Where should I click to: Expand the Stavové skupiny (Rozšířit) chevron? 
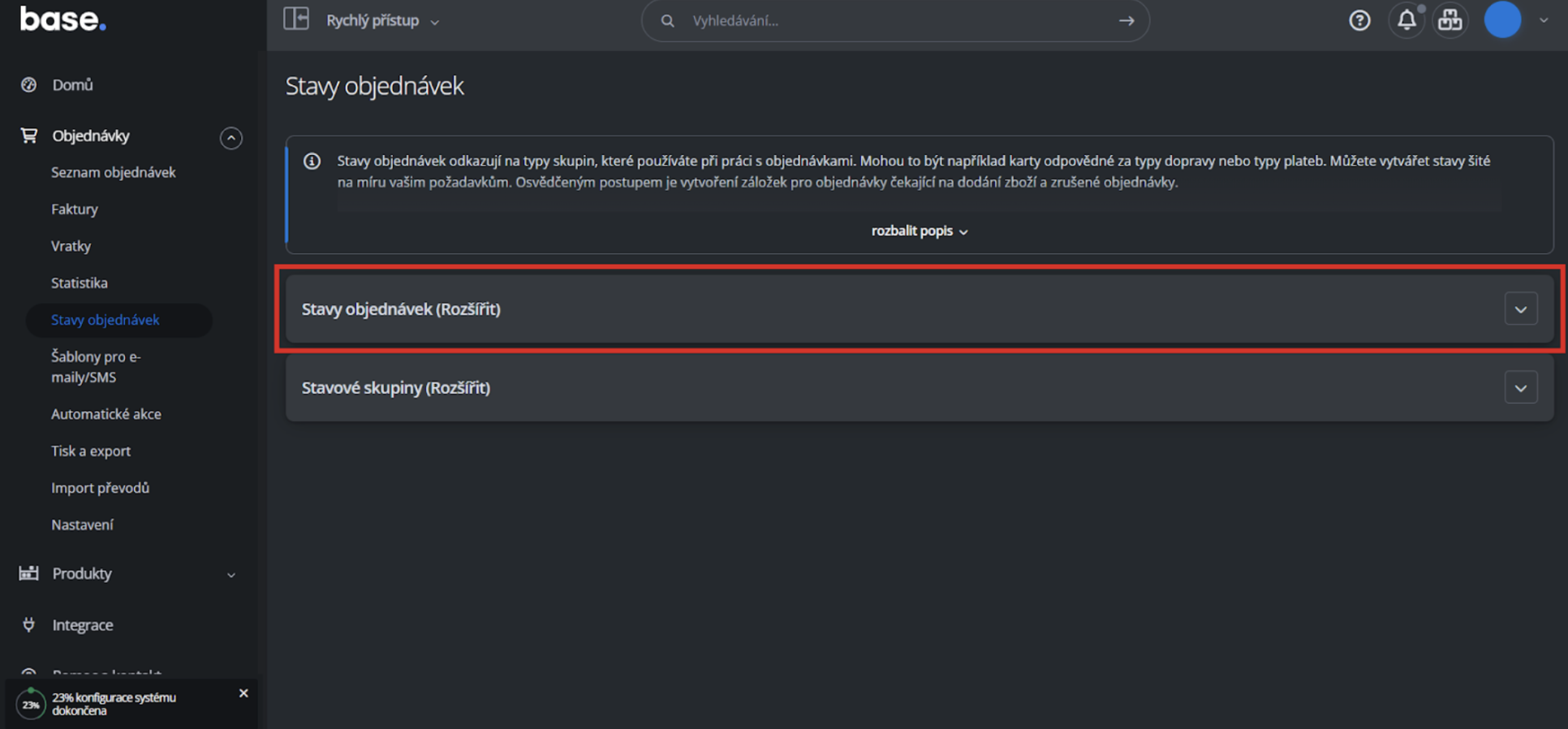click(x=1521, y=387)
